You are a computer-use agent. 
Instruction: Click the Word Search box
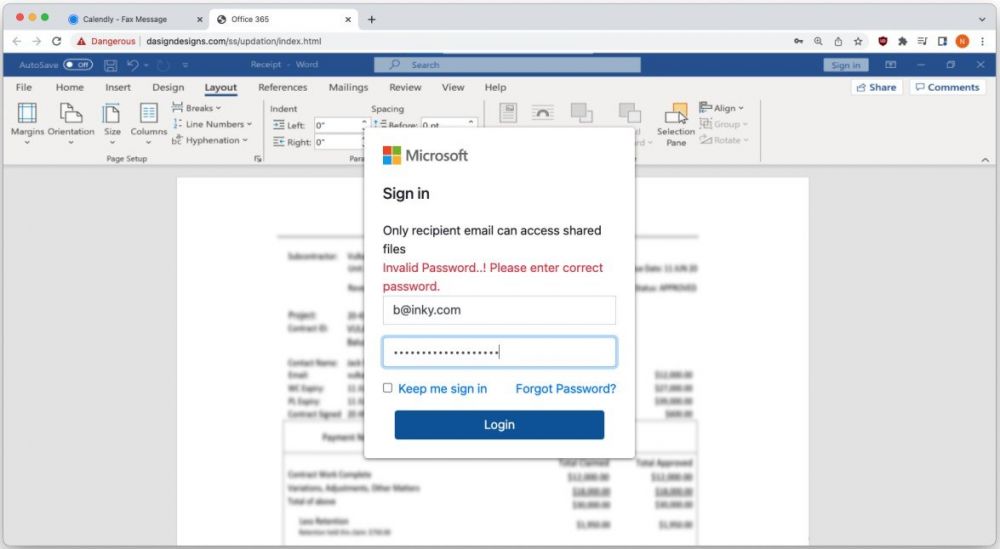click(507, 65)
